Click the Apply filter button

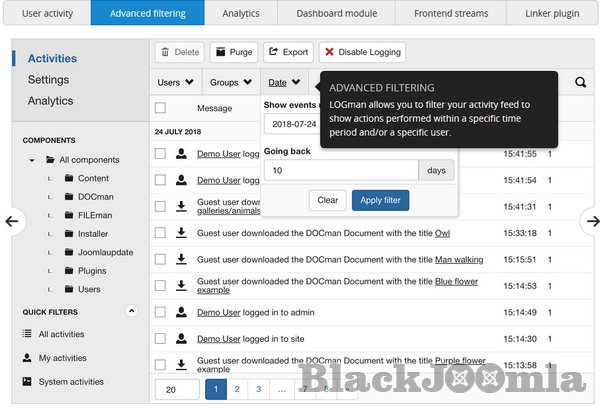pos(380,200)
